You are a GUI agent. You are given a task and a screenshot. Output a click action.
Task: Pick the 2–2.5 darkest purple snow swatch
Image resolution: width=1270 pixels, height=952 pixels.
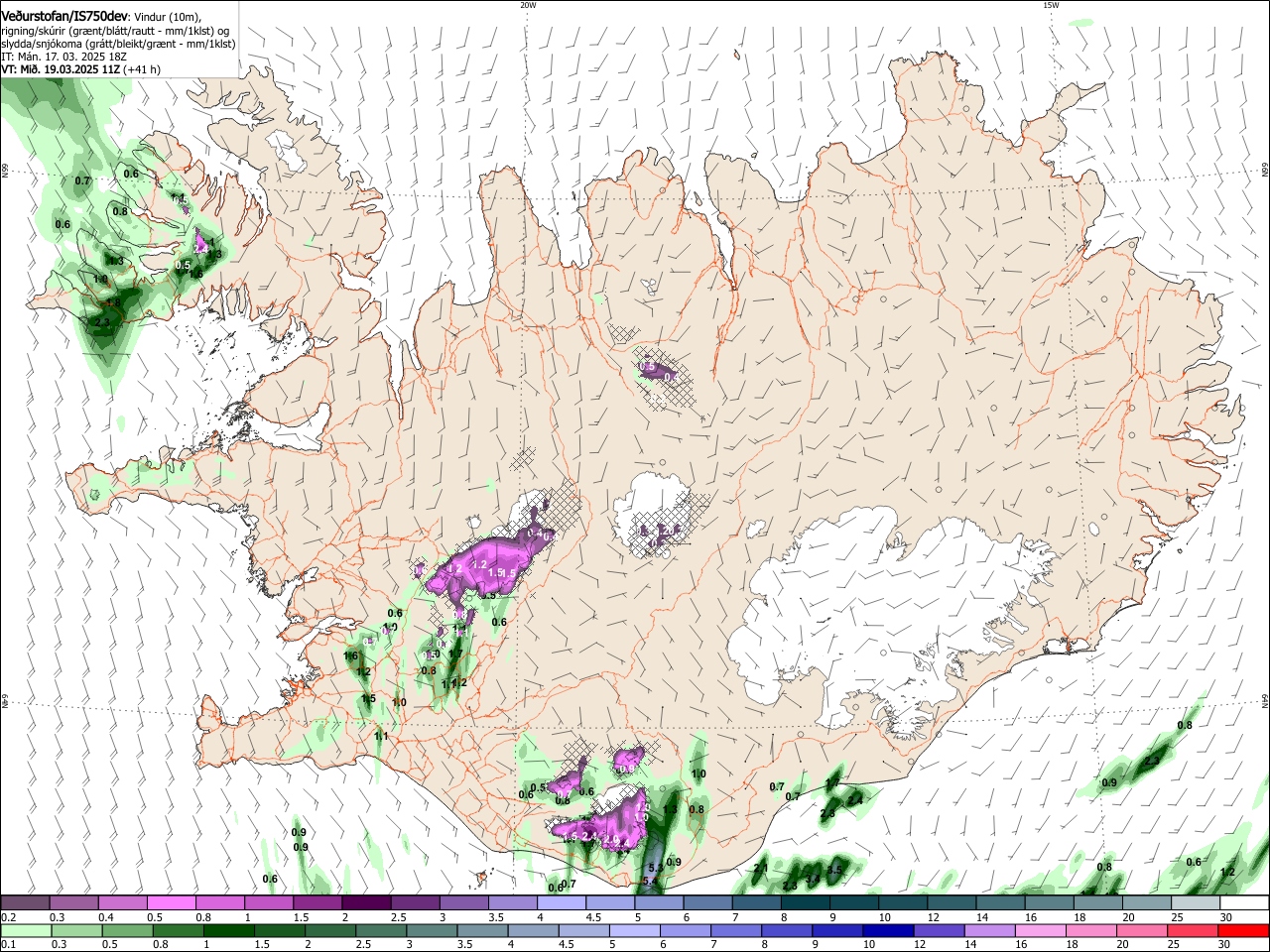tap(367, 903)
